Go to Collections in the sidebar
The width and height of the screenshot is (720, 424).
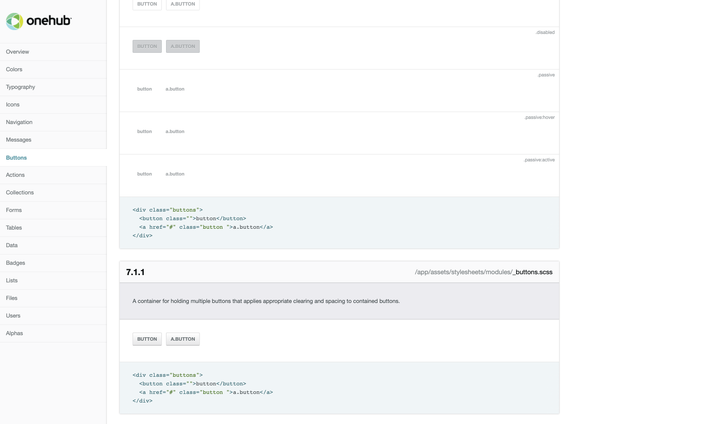tap(53, 192)
